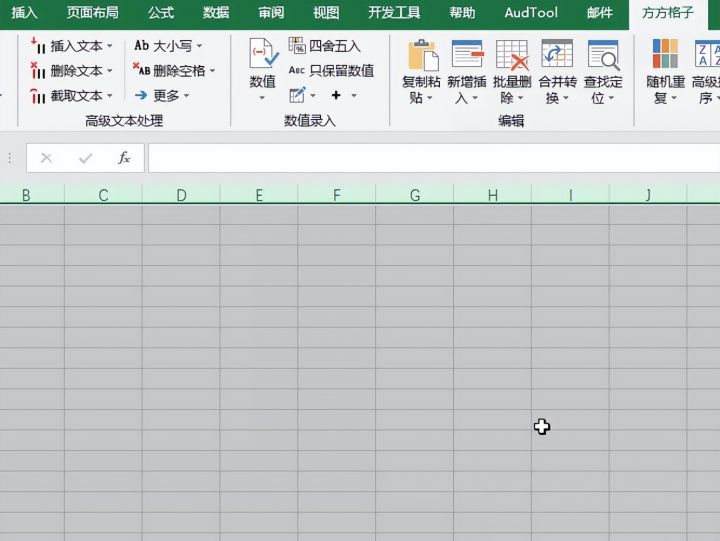Click the 复制粘贴 (copy paste) button label
The image size is (720, 541).
(421, 90)
